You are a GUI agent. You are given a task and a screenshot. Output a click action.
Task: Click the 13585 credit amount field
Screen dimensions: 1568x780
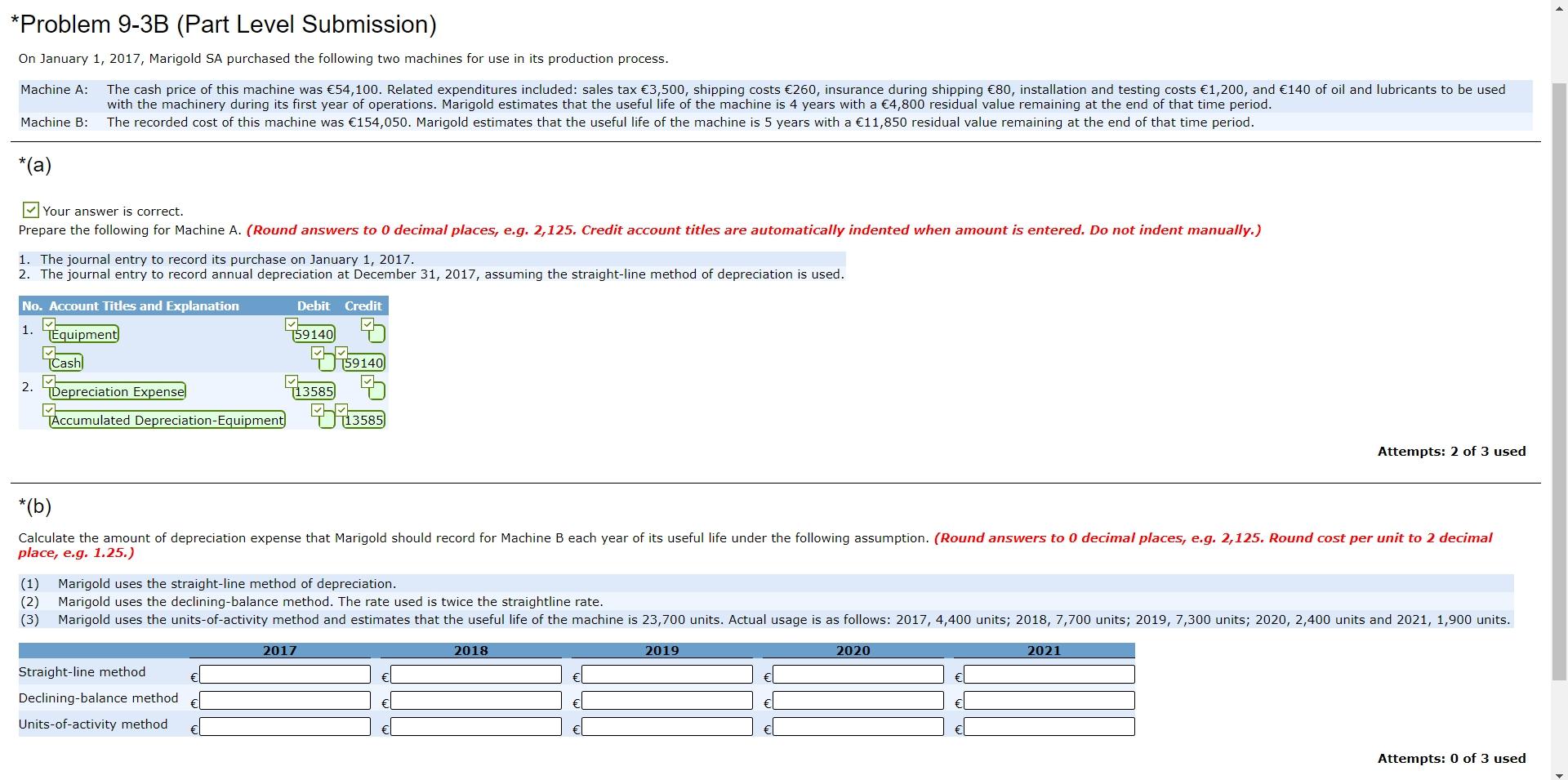pyautogui.click(x=363, y=420)
